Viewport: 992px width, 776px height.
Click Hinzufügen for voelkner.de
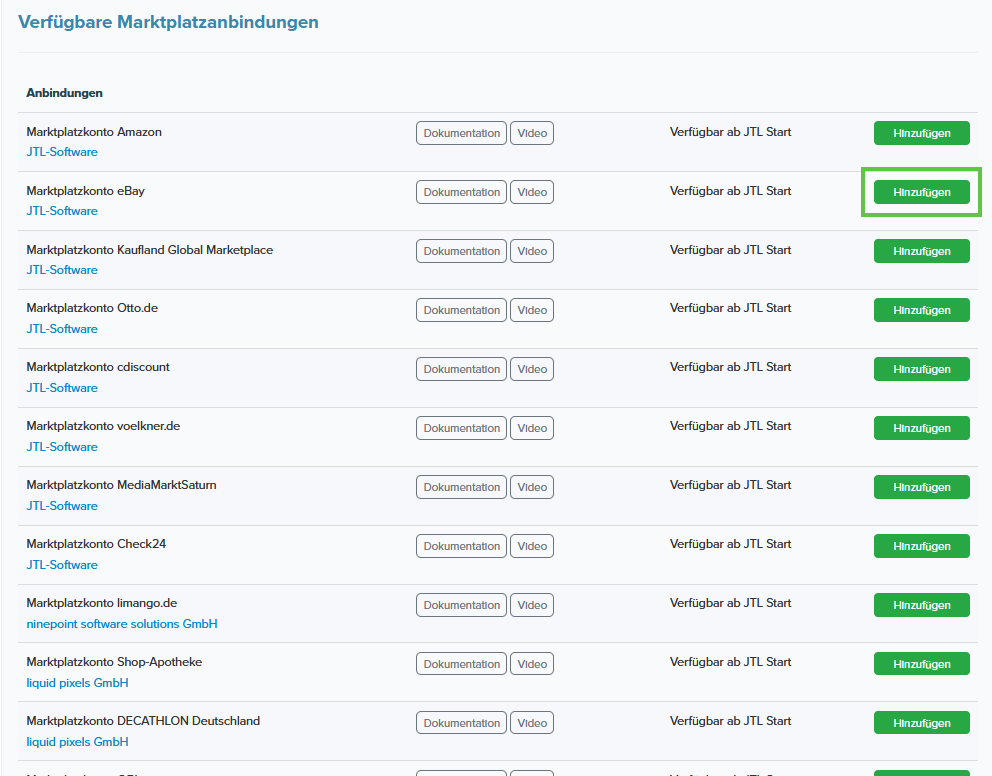click(x=921, y=428)
